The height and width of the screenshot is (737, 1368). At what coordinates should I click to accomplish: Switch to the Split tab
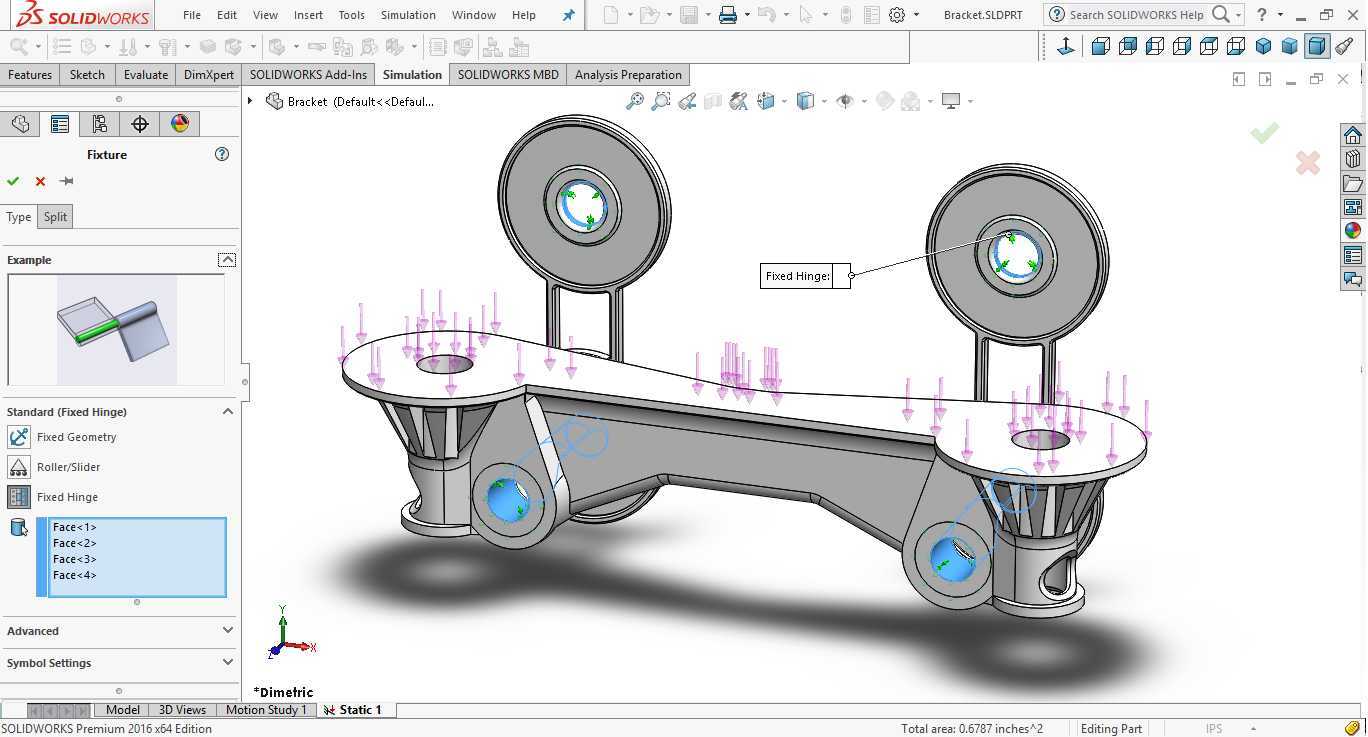point(55,217)
